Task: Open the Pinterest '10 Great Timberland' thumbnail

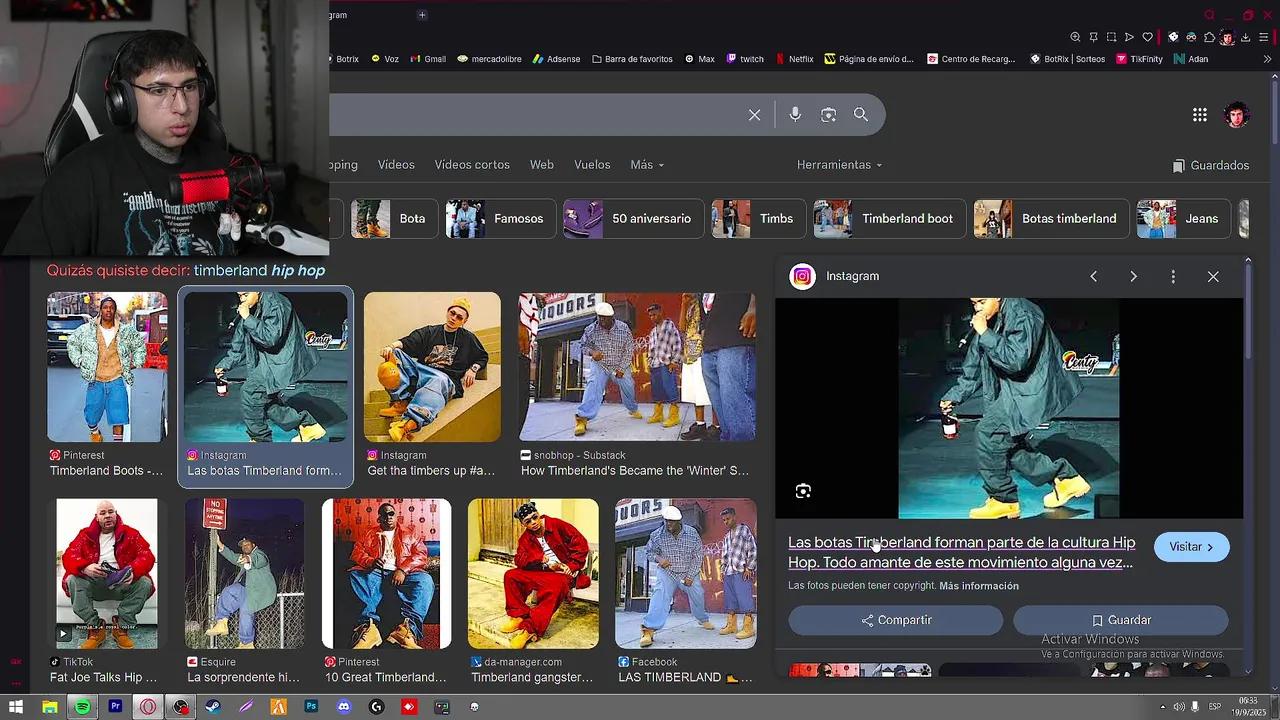Action: click(386, 574)
